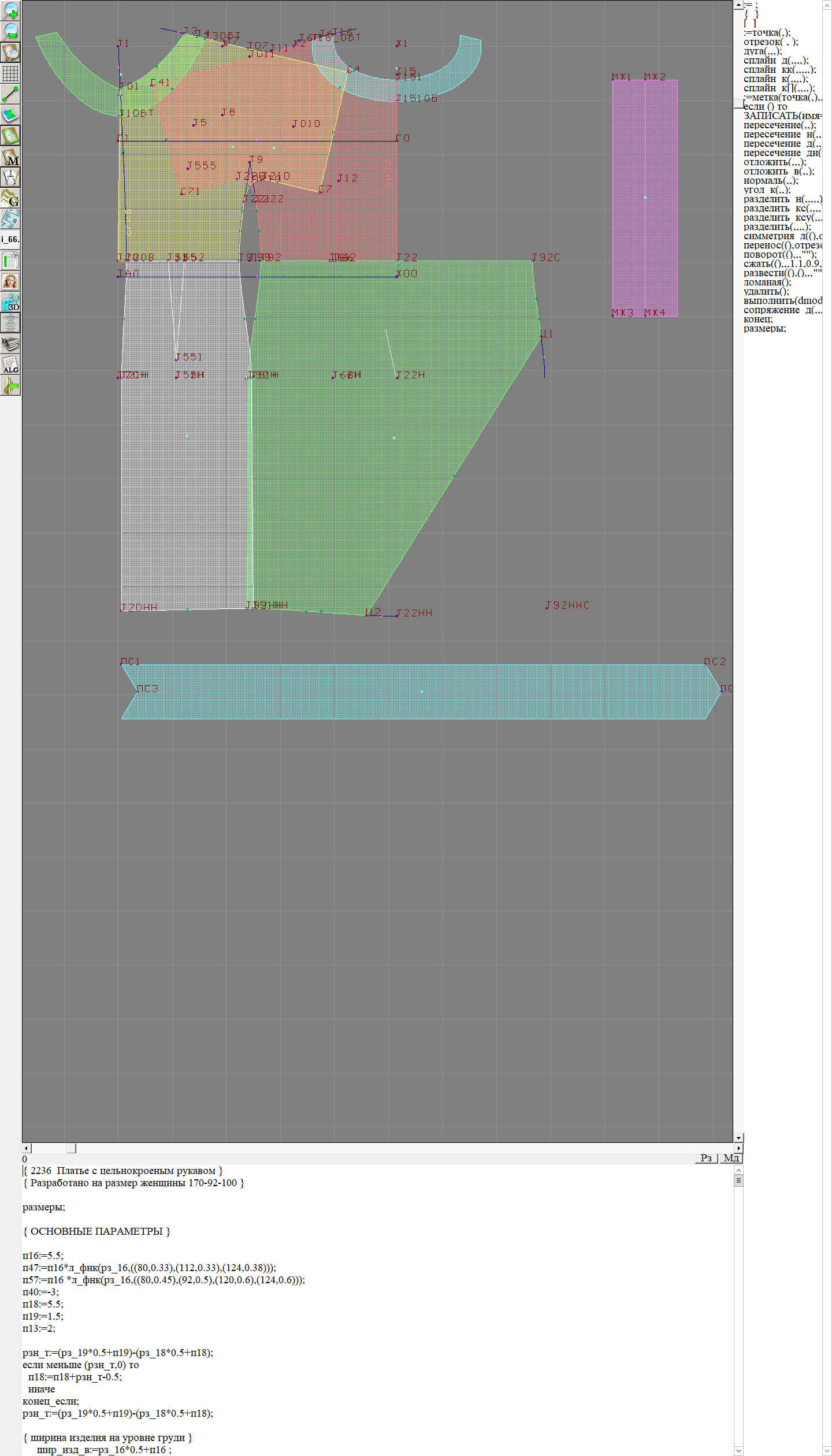Select 'симметрия л' command in the list
832x1456 pixels.
click(782, 236)
